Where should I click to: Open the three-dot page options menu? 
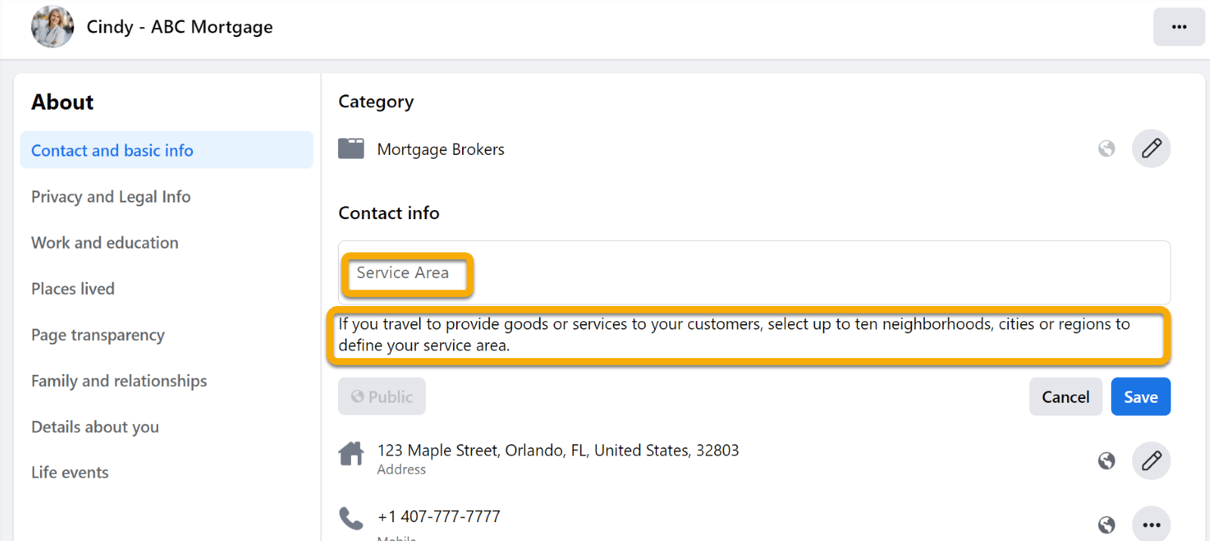coord(1179,27)
